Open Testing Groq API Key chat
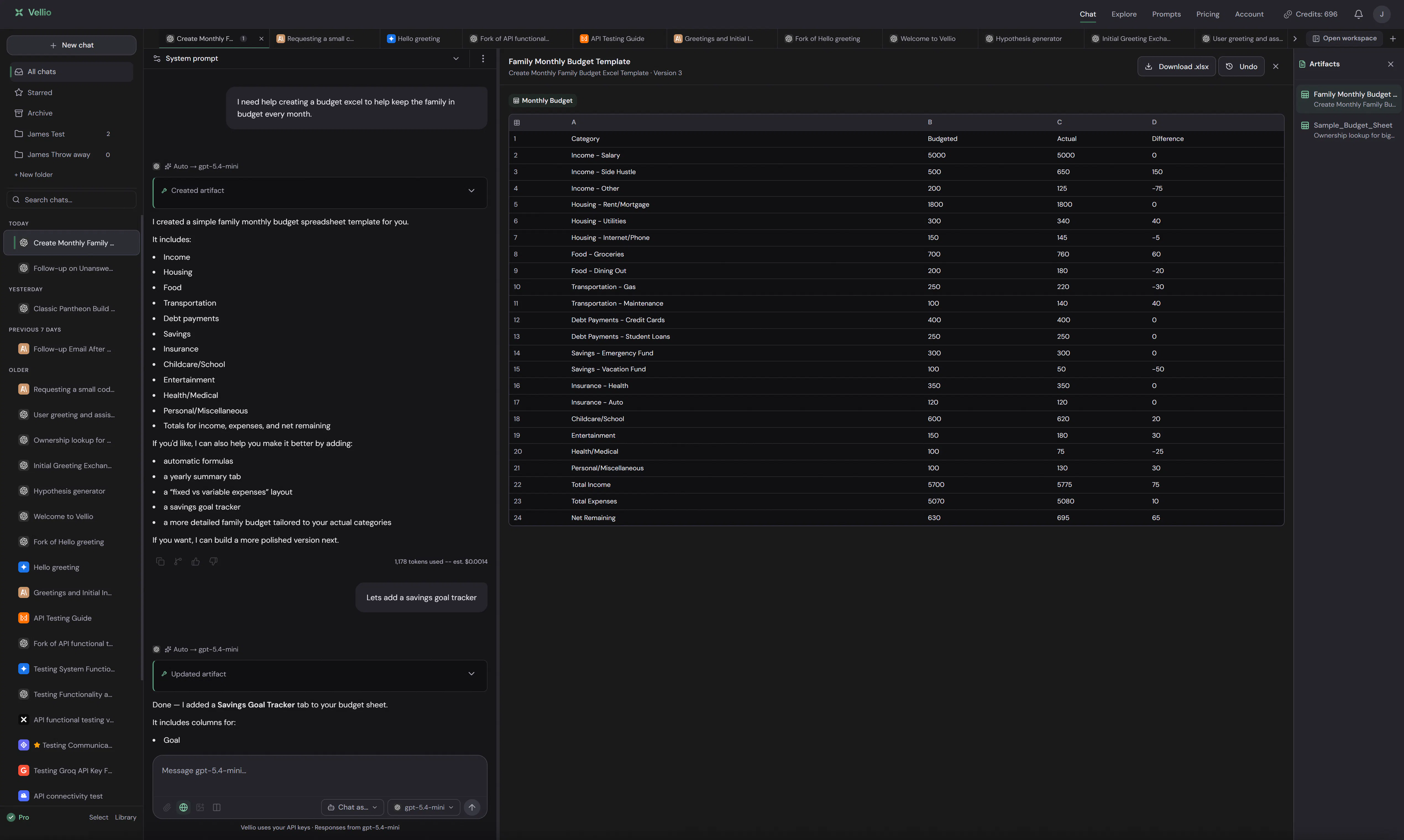The height and width of the screenshot is (840, 1404). click(71, 770)
